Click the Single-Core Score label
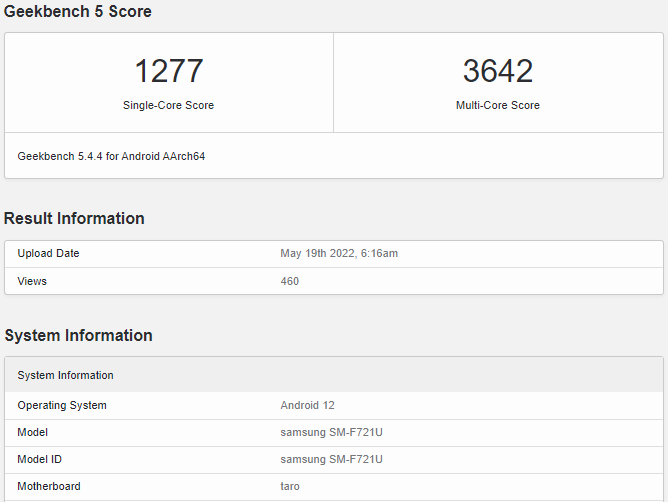The height and width of the screenshot is (502, 668). click(169, 105)
